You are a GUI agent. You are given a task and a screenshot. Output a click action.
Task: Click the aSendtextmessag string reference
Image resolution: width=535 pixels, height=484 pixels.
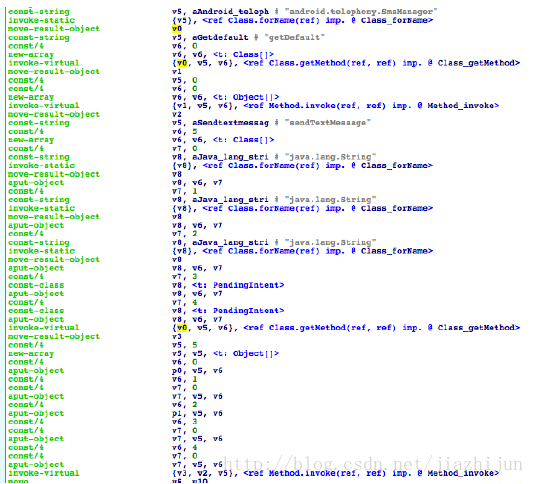[231, 123]
